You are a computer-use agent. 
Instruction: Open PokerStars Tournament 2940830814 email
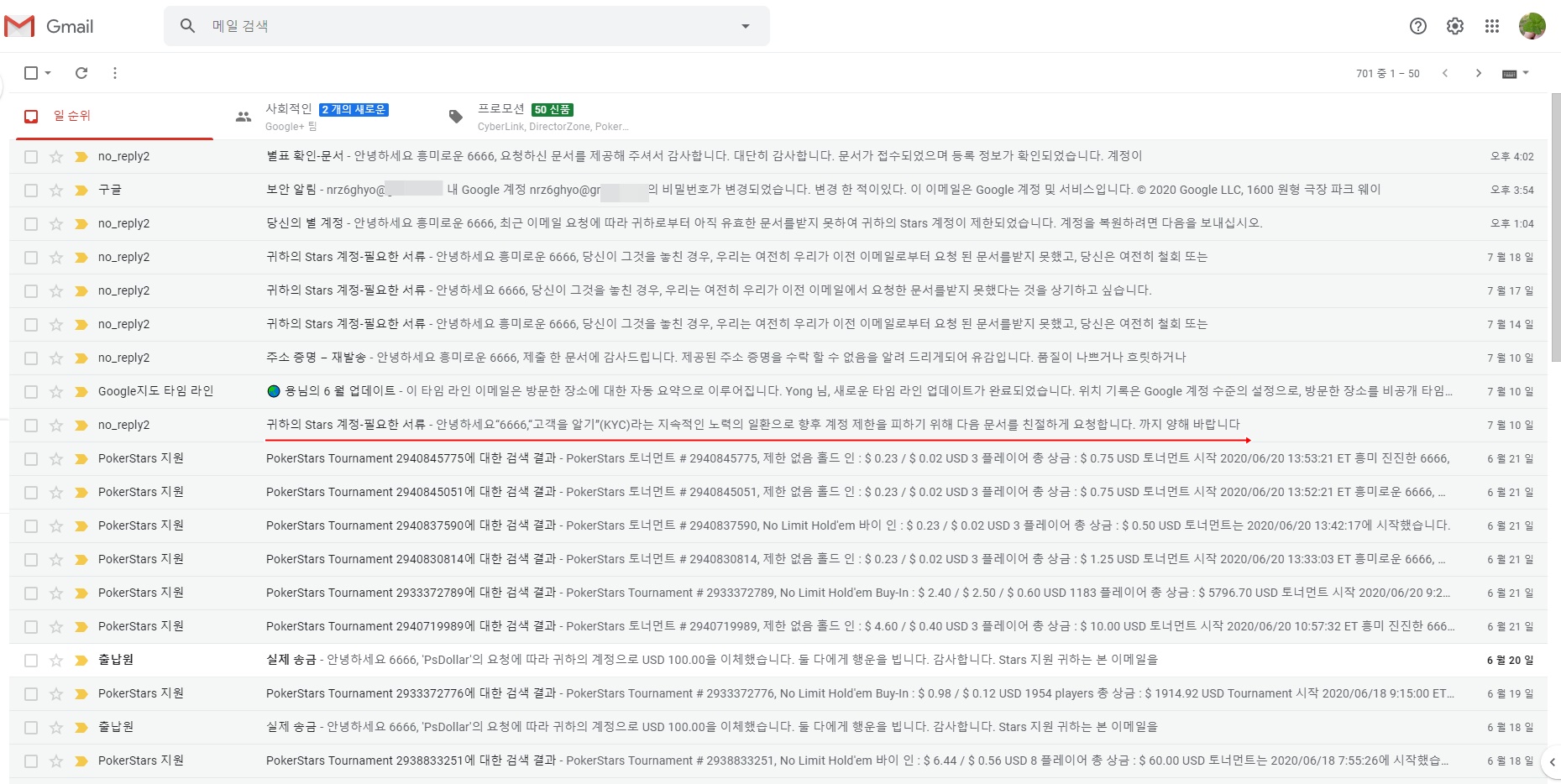(x=780, y=559)
